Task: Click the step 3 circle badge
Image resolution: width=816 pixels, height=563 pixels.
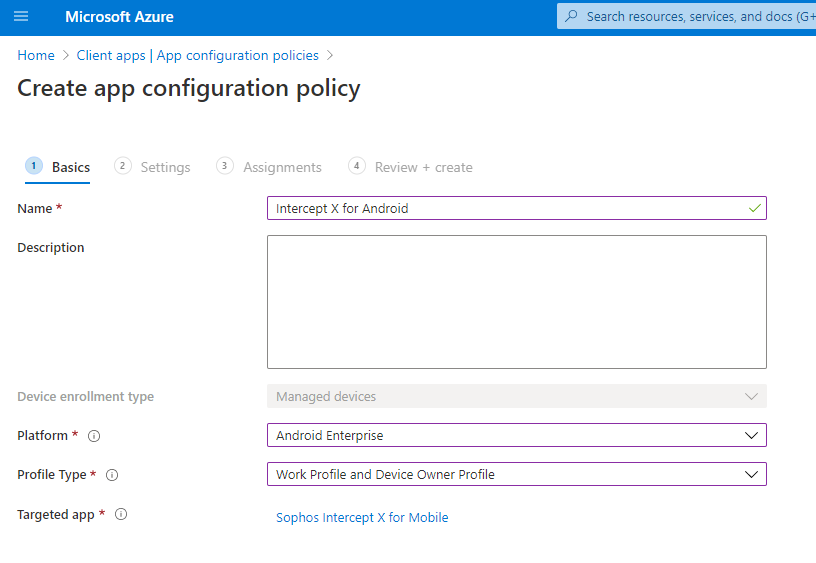Action: click(x=224, y=166)
